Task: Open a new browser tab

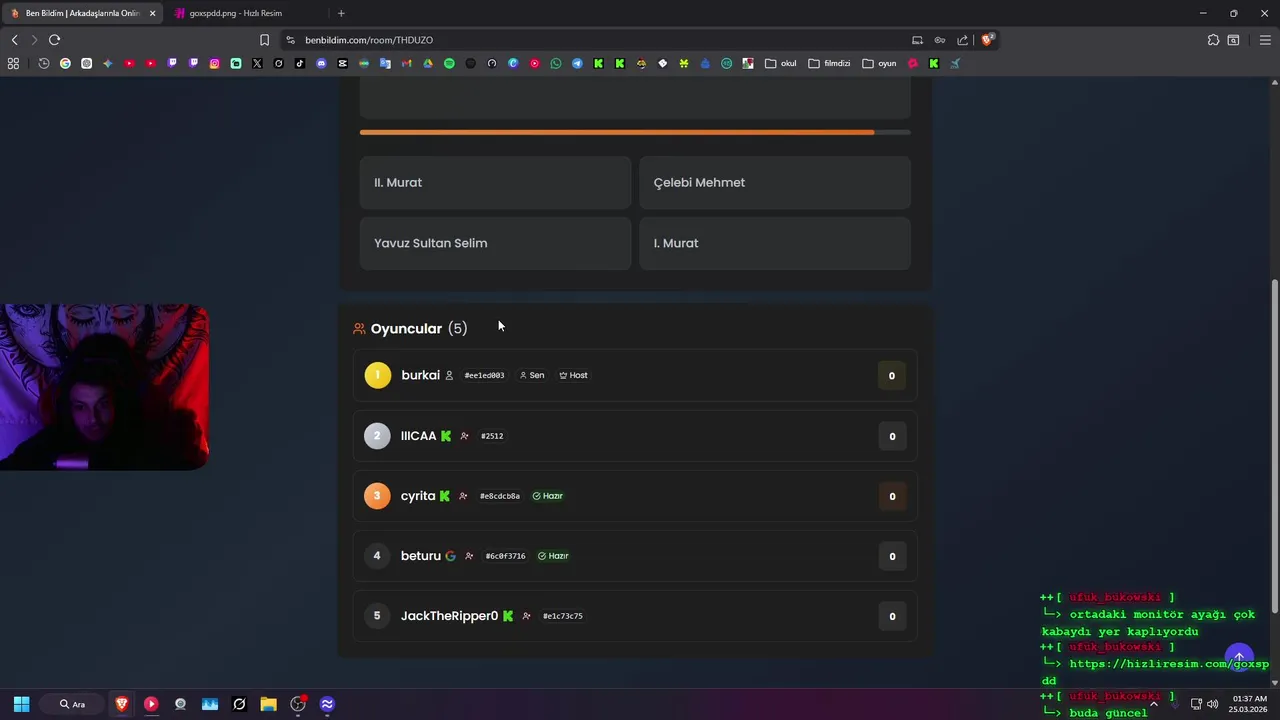Action: click(341, 13)
